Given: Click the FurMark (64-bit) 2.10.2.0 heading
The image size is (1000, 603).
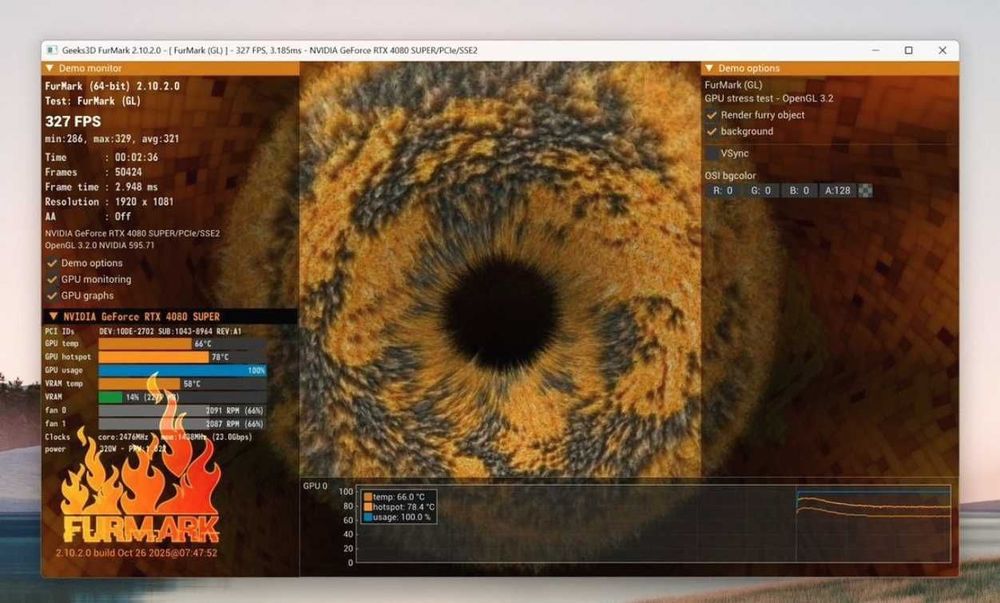Looking at the screenshot, I should (112, 86).
